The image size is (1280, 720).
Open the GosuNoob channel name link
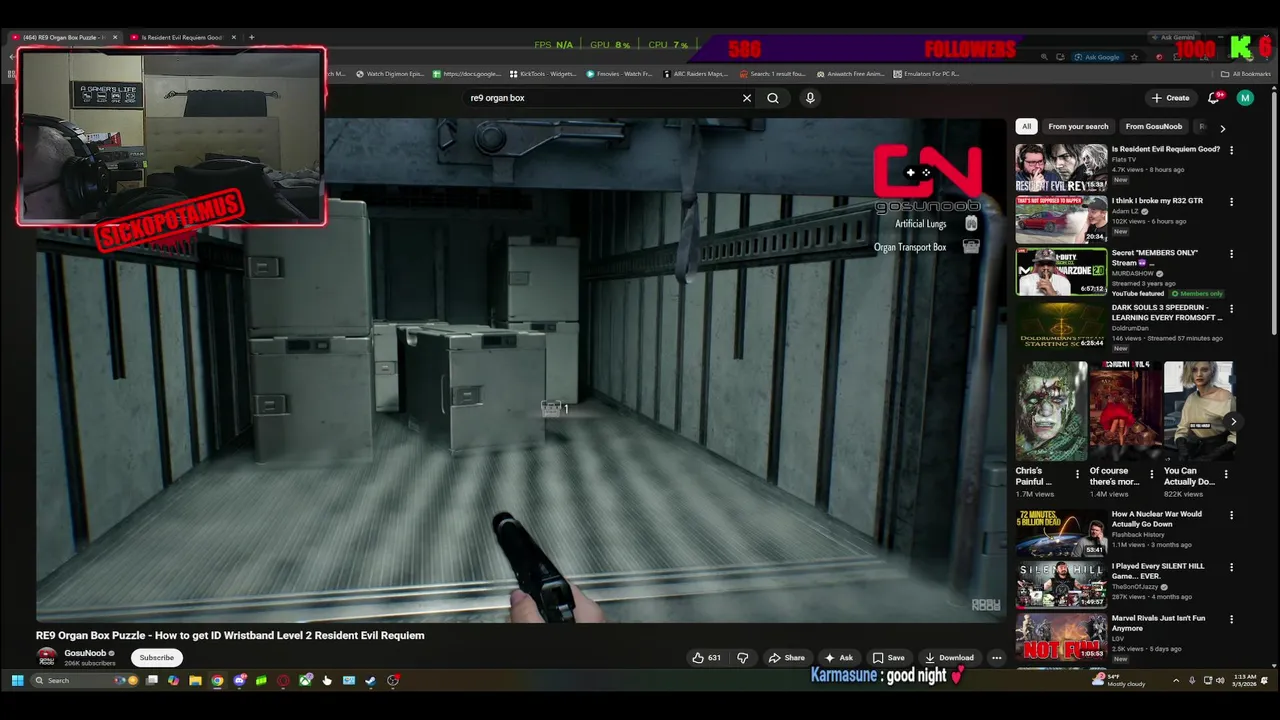coord(85,653)
